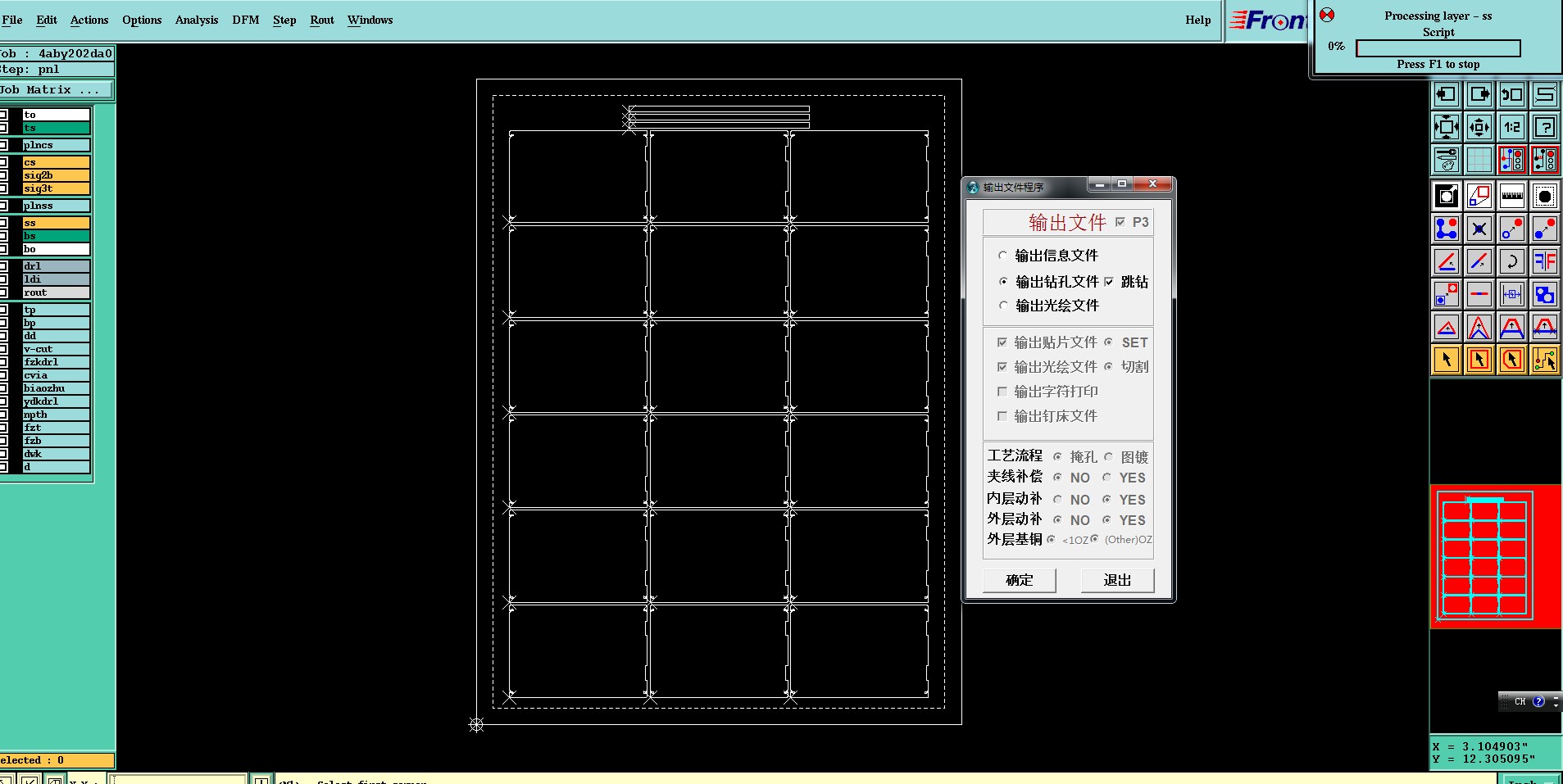Image resolution: width=1563 pixels, height=784 pixels.
Task: Click the undo zoom icon with curved arrow
Action: point(1512,94)
